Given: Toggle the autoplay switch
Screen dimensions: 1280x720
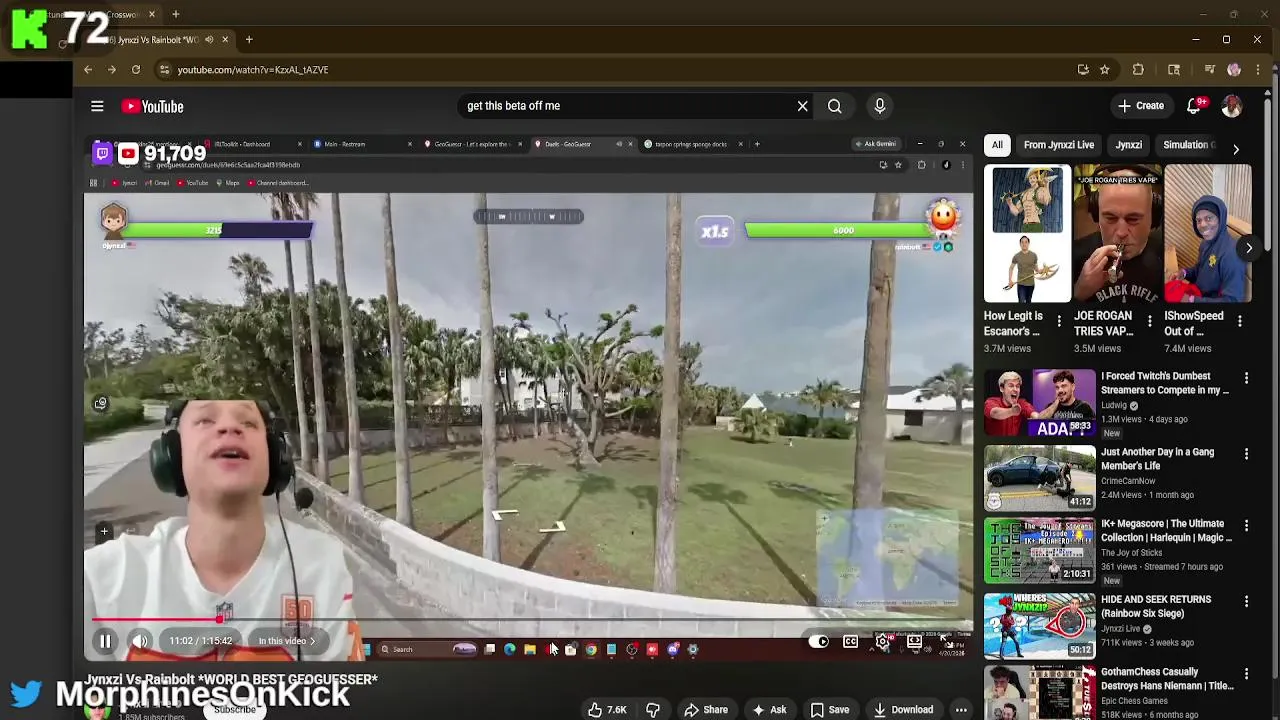Looking at the screenshot, I should pyautogui.click(x=819, y=642).
